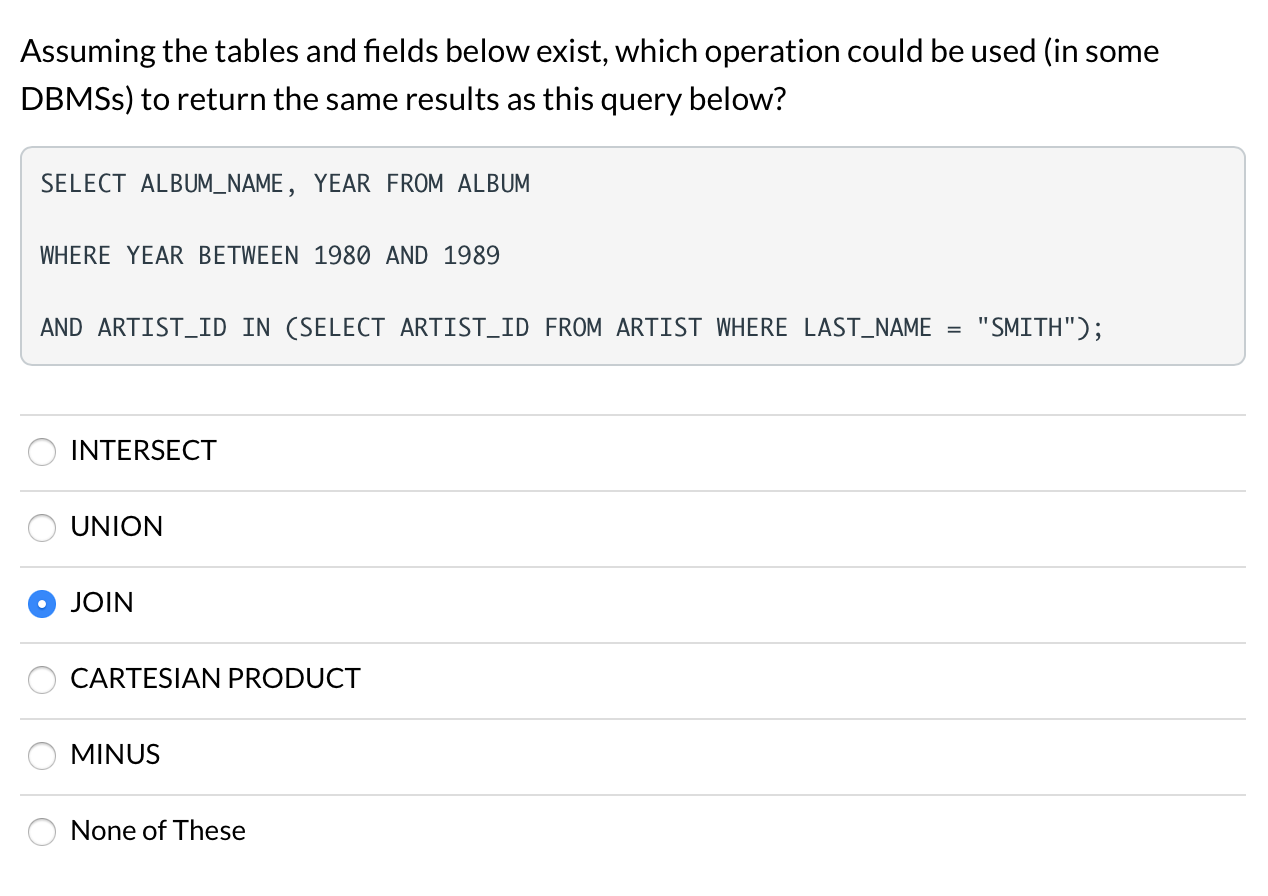
Task: Click the row containing MINUS option
Action: (632, 755)
